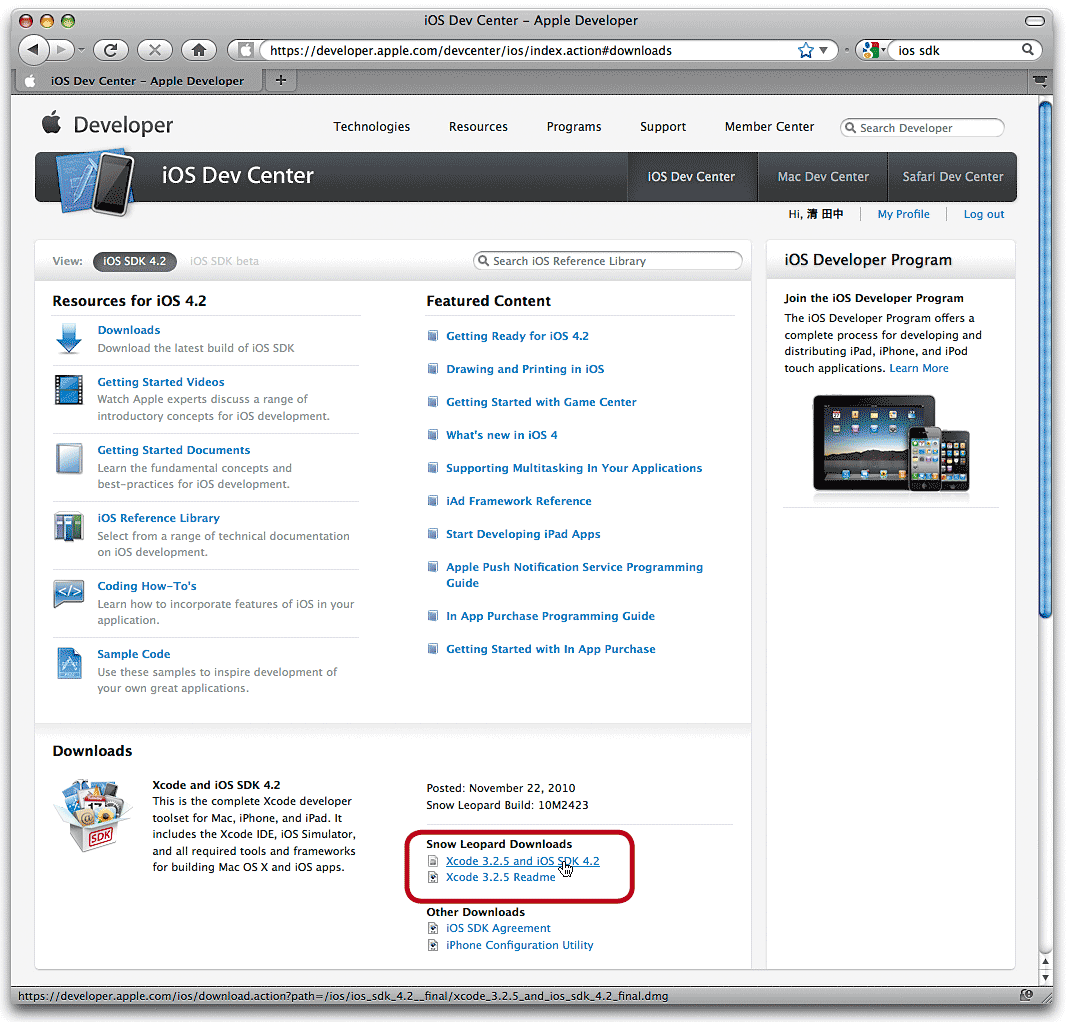Open the In App Purchase Programming Guide link
Screen dimensions: 1069x1023
[x=550, y=616]
